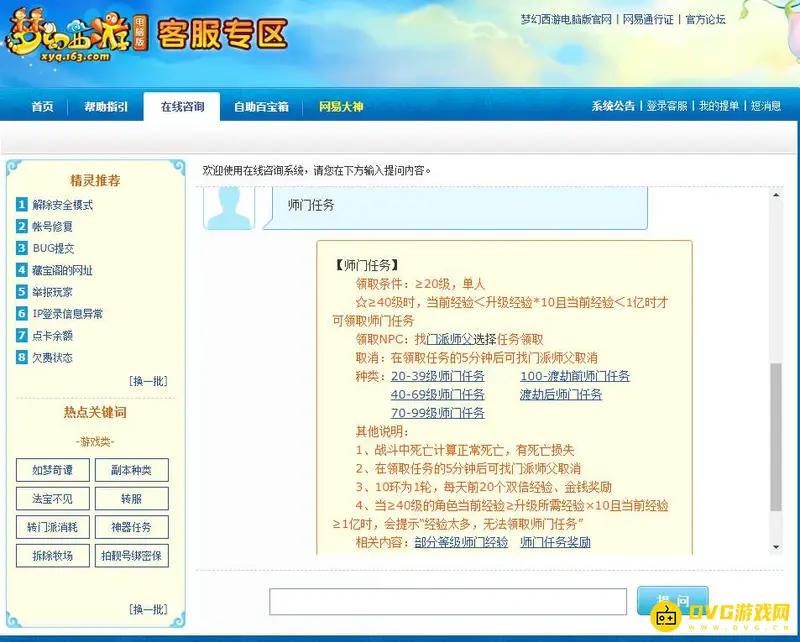Screen dimensions: 800x642
Task: Click the 登录客服 link
Action: [x=667, y=106]
